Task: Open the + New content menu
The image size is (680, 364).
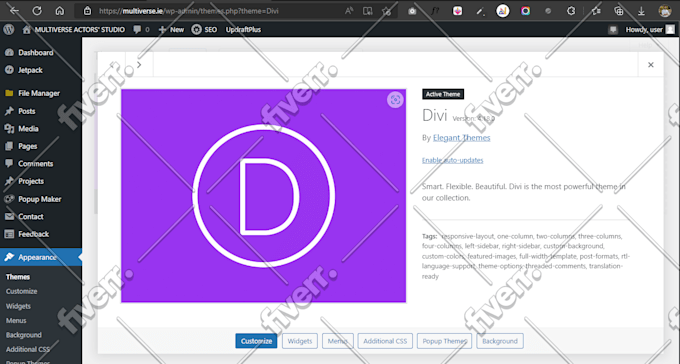Action: pos(171,30)
